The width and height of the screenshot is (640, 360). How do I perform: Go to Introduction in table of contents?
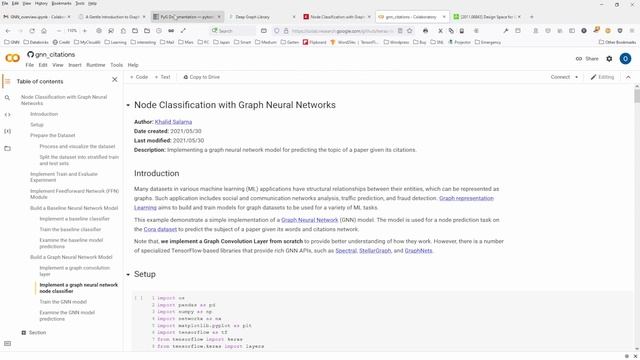tap(44, 114)
